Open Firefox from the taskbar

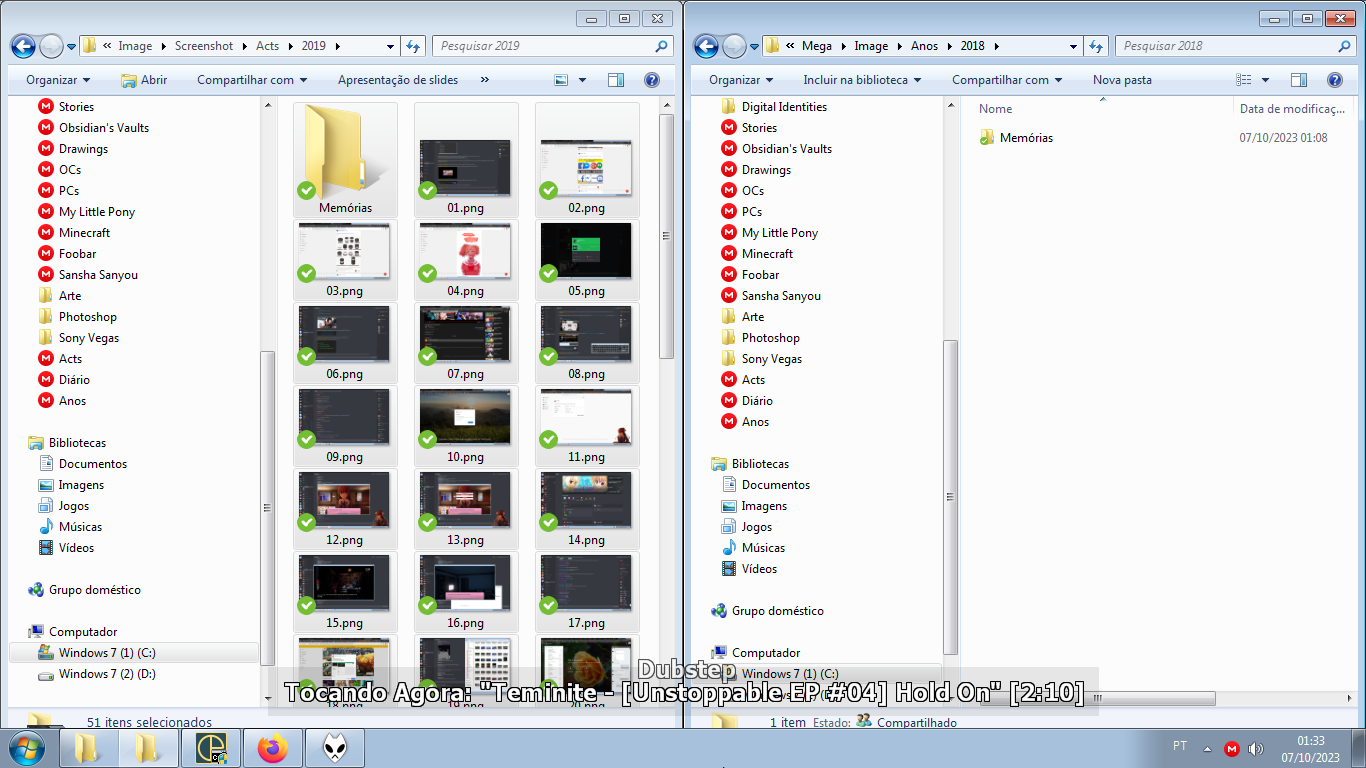click(x=272, y=748)
